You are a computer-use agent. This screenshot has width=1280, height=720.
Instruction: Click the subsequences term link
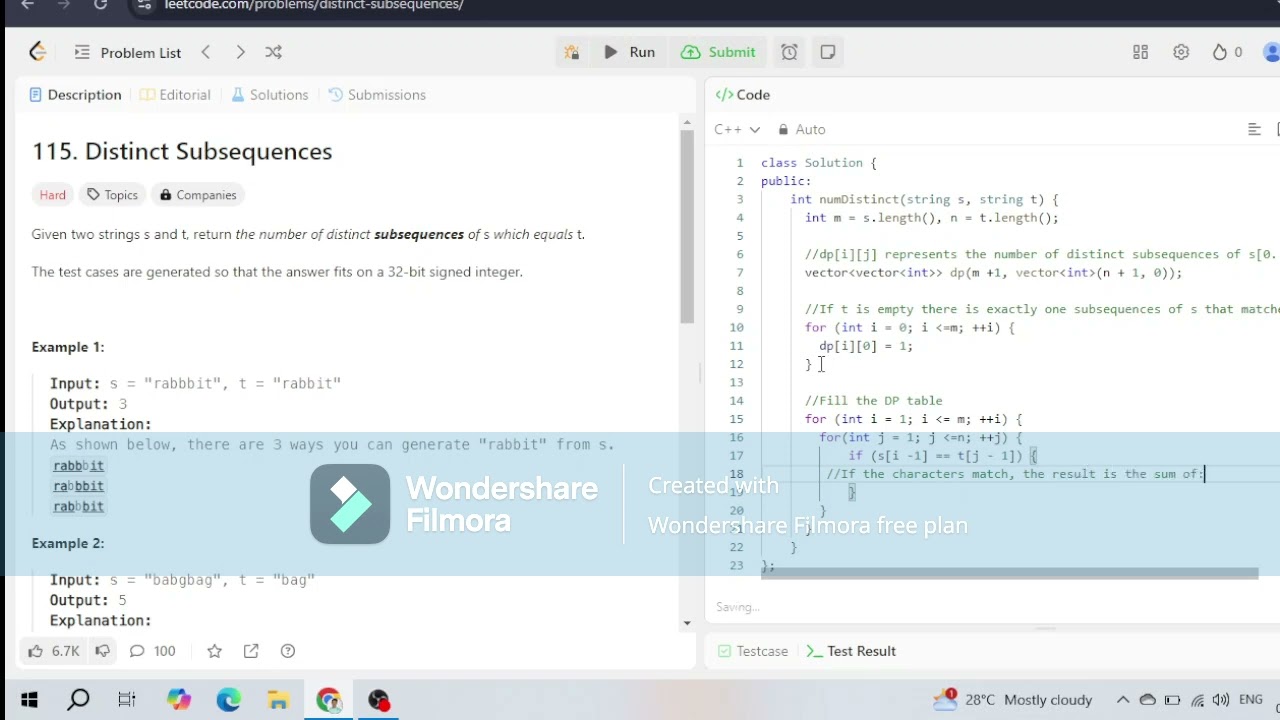click(x=419, y=234)
